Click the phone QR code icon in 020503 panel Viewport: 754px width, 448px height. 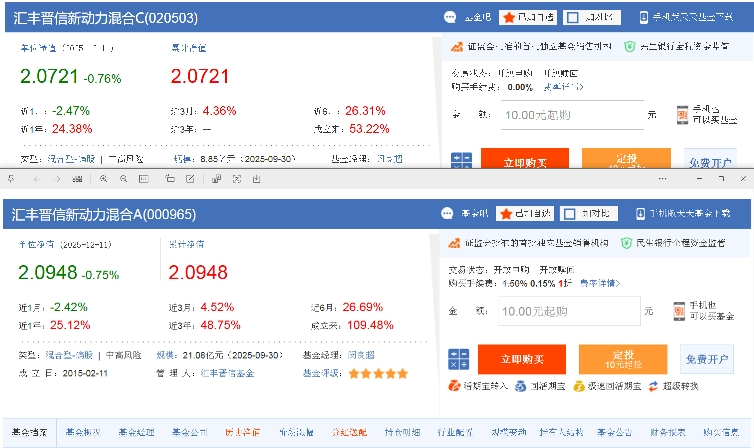pos(682,115)
